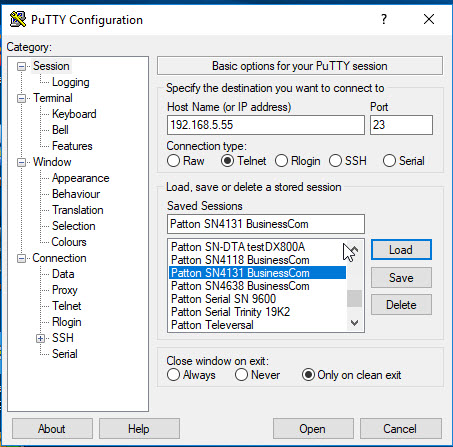The height and width of the screenshot is (447, 453).
Task: Open the Features settings category
Action: (72, 146)
